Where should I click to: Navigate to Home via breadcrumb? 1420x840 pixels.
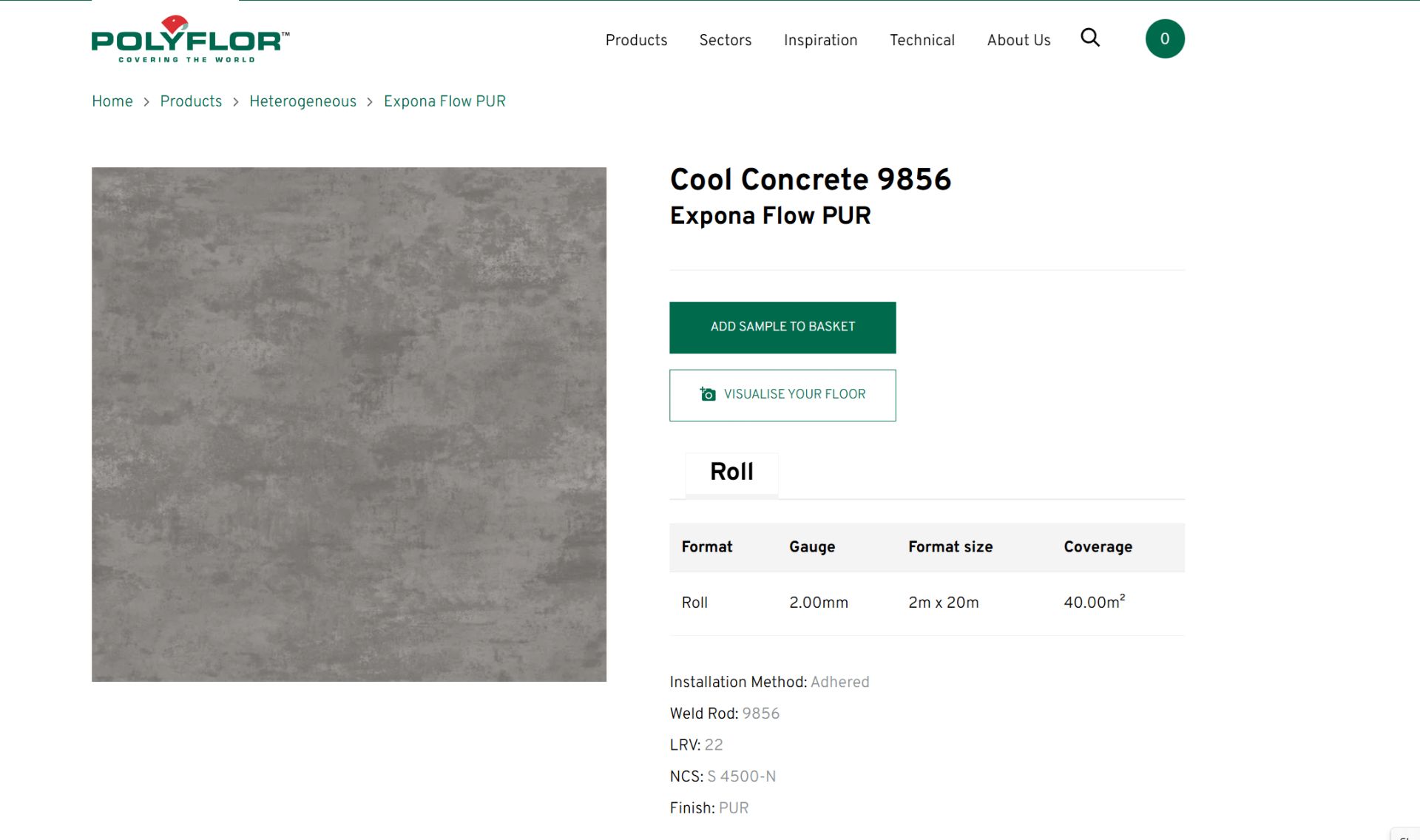click(x=112, y=101)
